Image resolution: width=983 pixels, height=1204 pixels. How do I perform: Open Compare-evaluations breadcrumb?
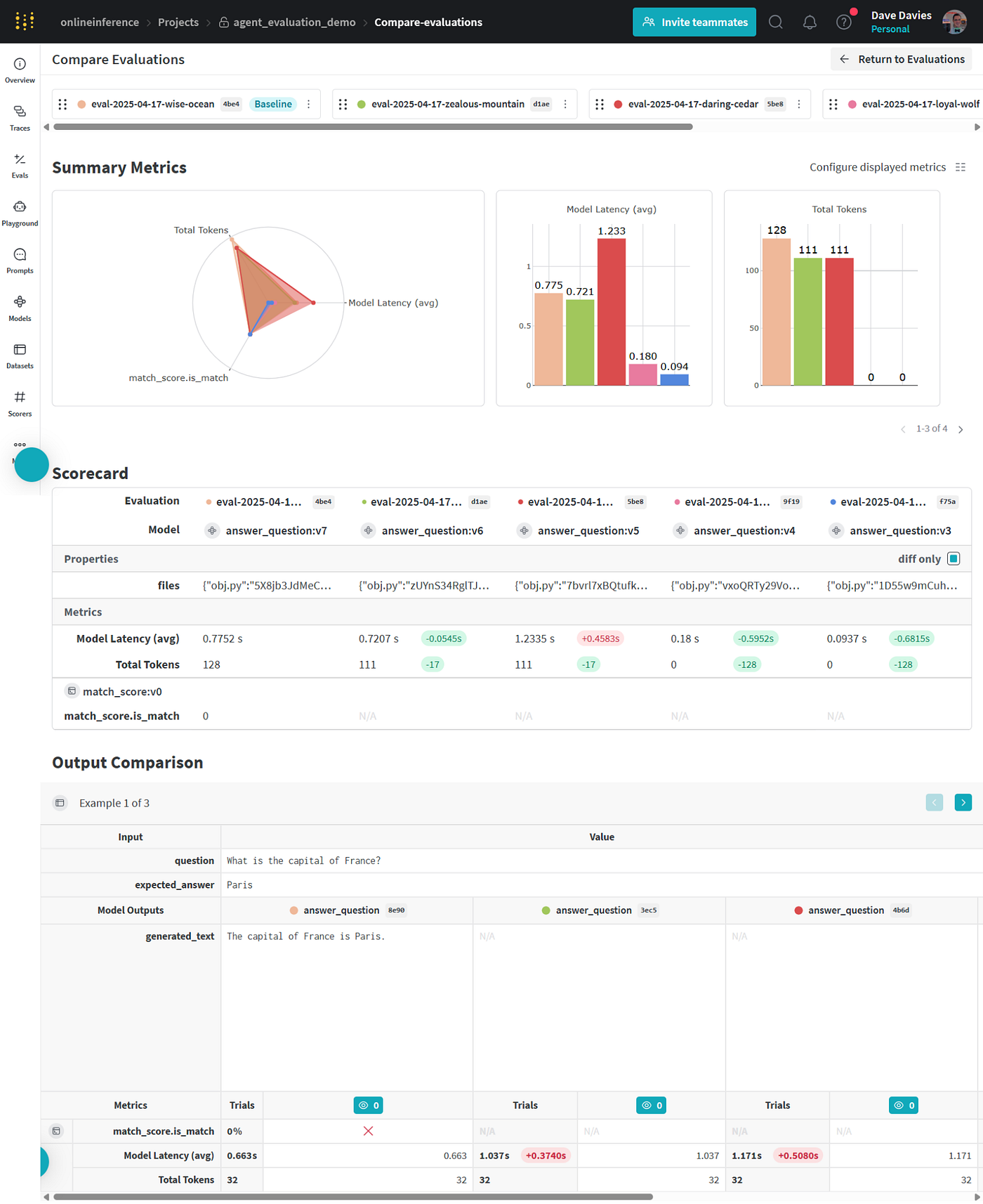(x=428, y=22)
